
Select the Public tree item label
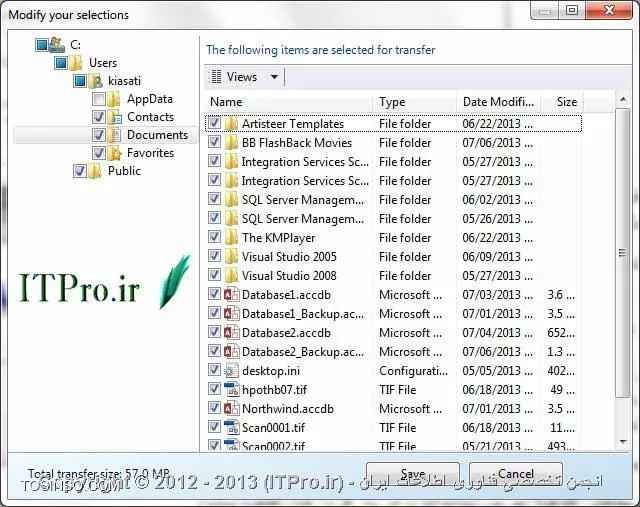pyautogui.click(x=124, y=171)
